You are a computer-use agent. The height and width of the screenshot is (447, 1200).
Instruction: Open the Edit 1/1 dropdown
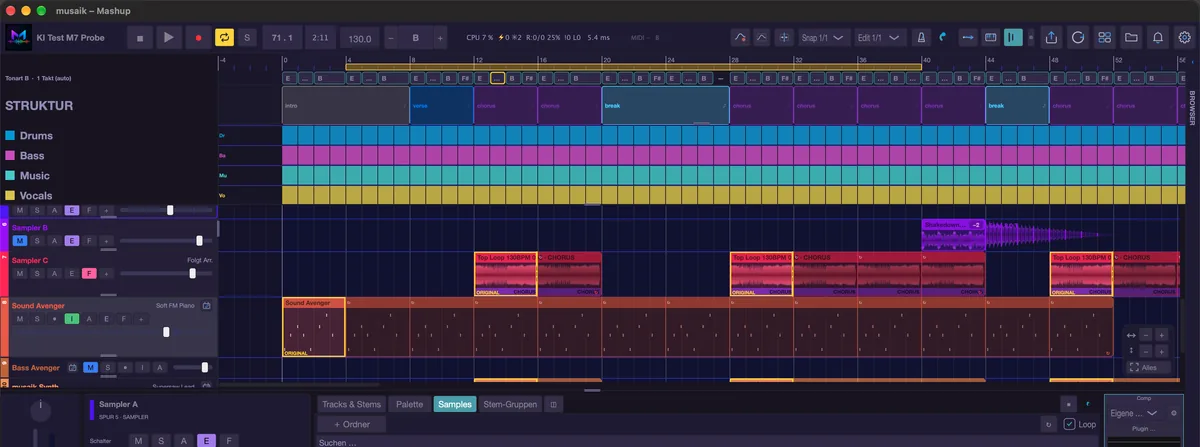[x=880, y=38]
